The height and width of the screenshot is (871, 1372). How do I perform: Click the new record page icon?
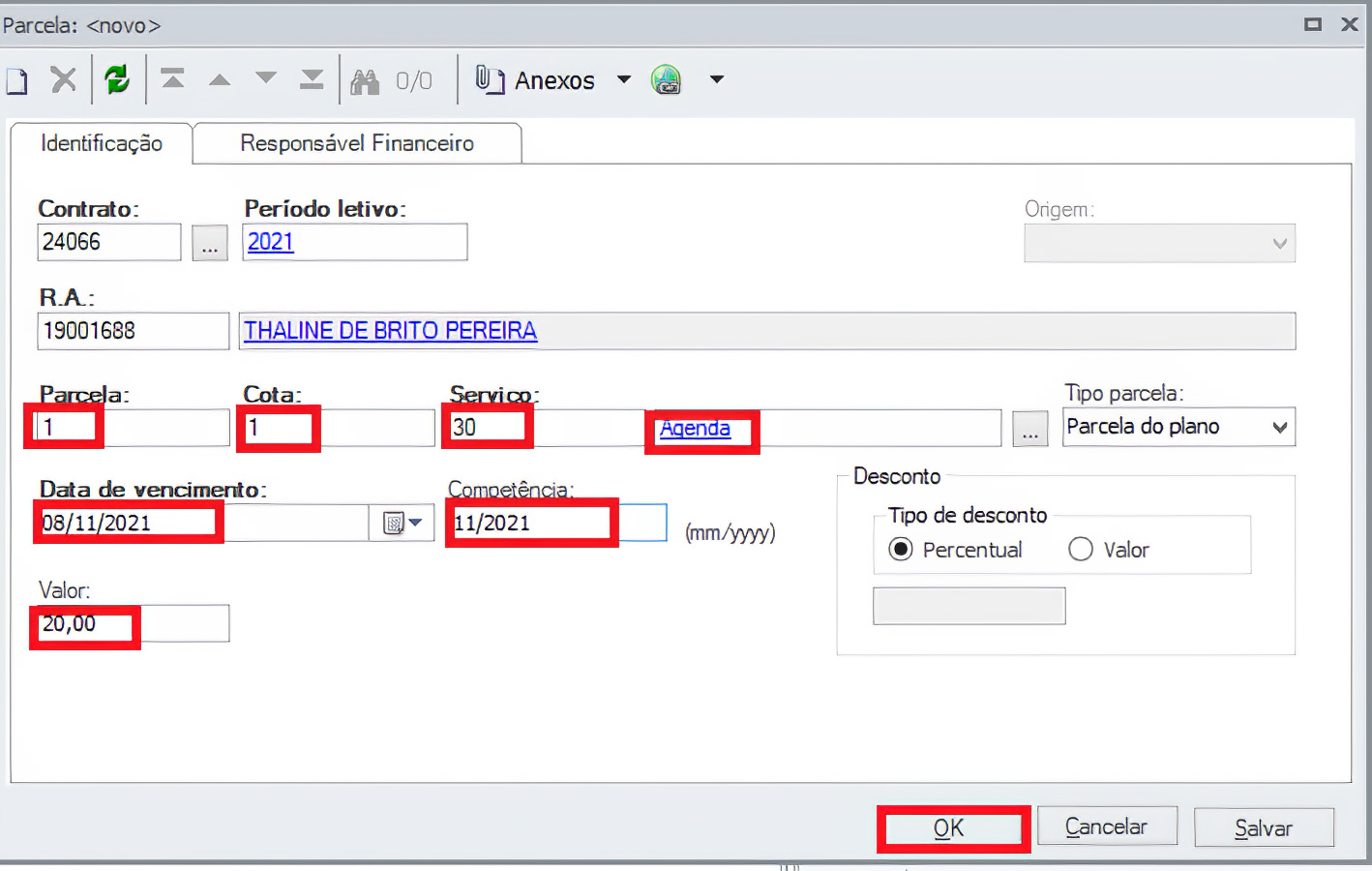17,80
